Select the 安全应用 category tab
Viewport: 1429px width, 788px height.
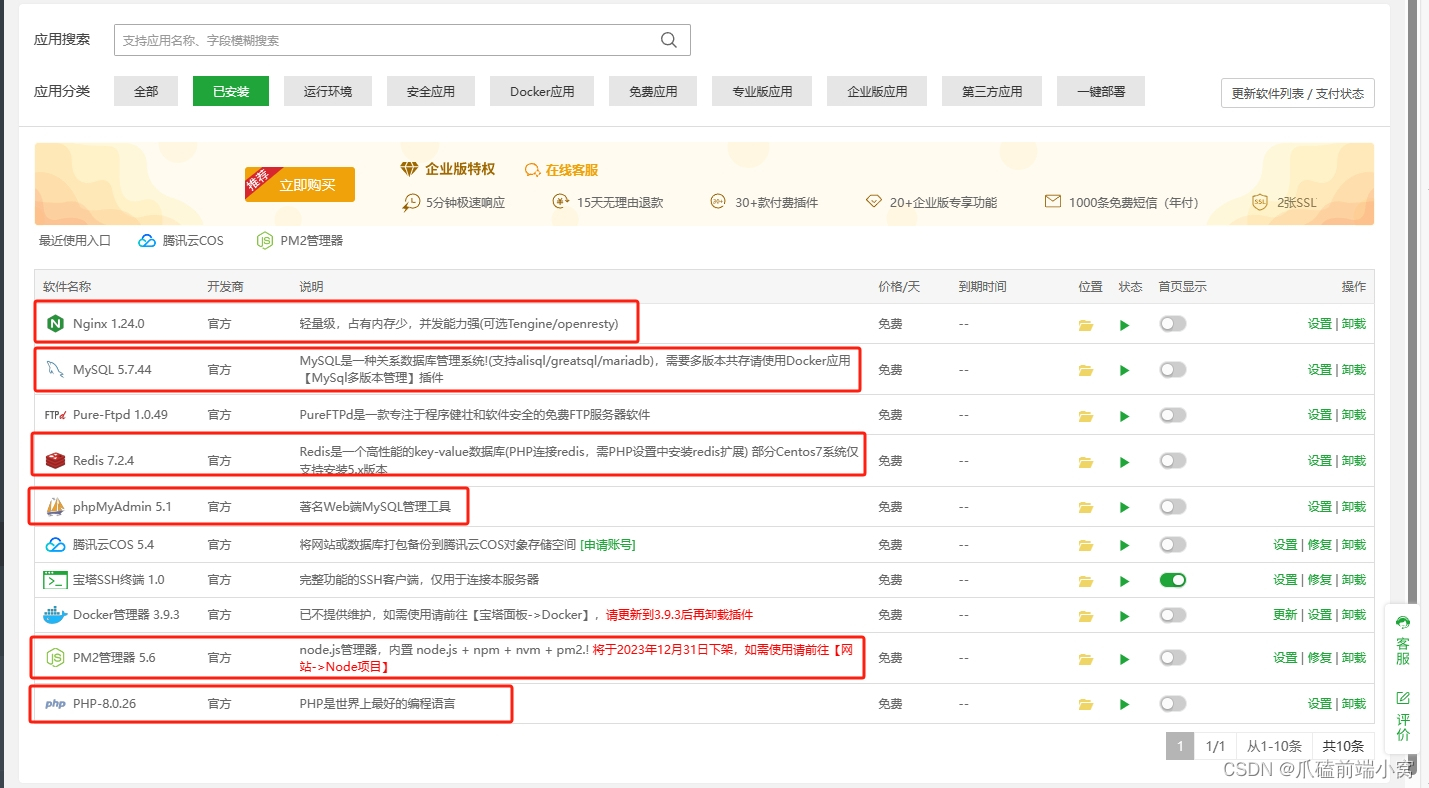coord(431,91)
